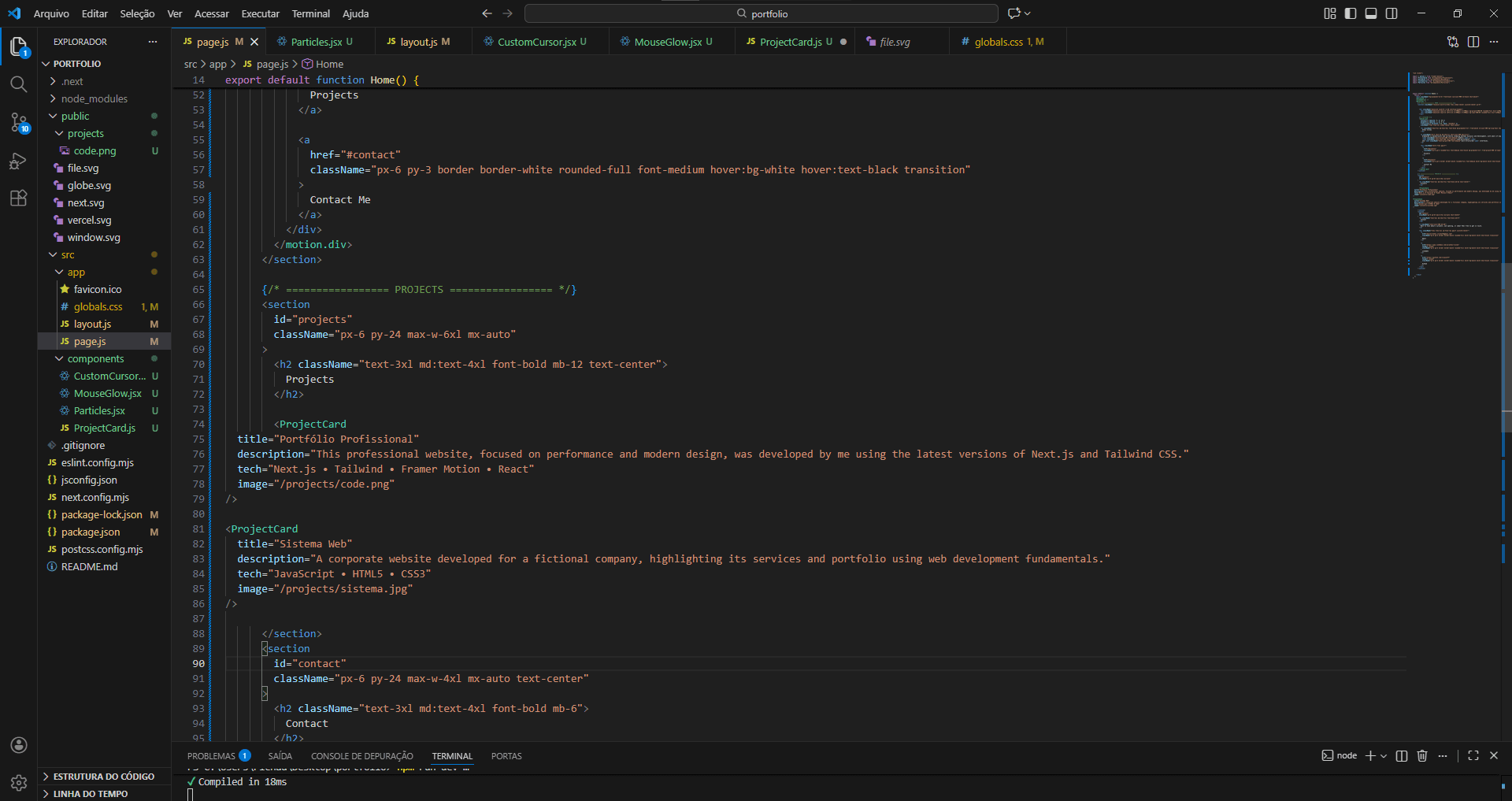Open the Manage settings gear

pos(19,782)
